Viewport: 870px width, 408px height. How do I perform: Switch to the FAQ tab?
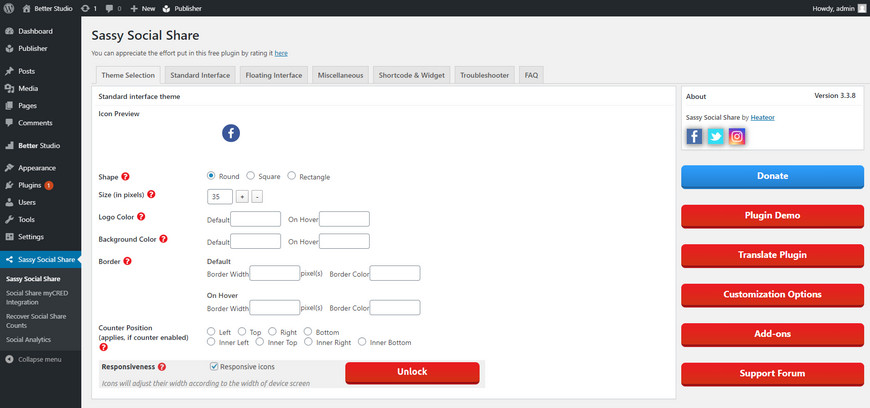(x=531, y=75)
